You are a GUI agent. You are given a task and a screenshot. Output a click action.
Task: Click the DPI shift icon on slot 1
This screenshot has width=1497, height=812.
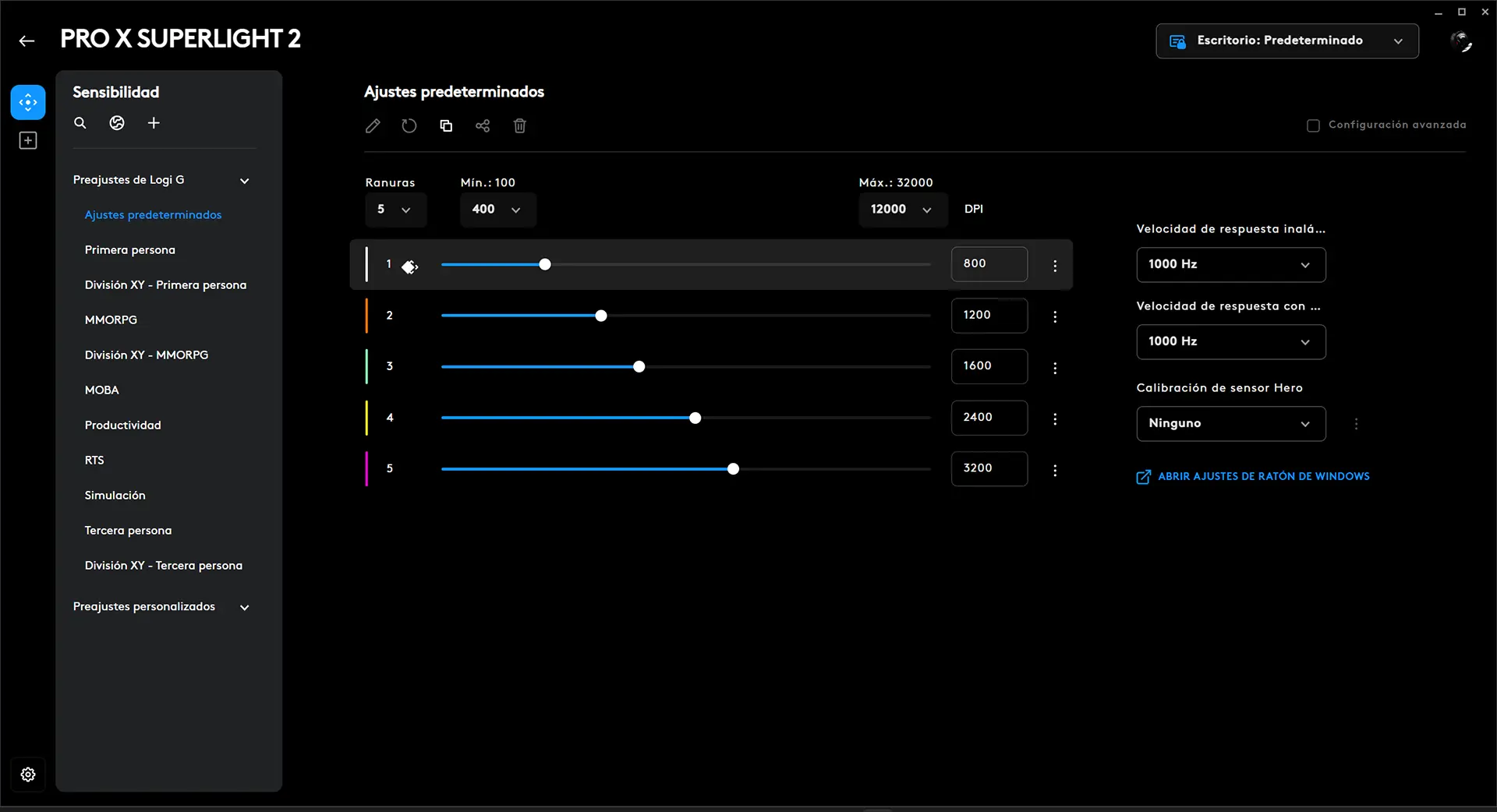[409, 267]
